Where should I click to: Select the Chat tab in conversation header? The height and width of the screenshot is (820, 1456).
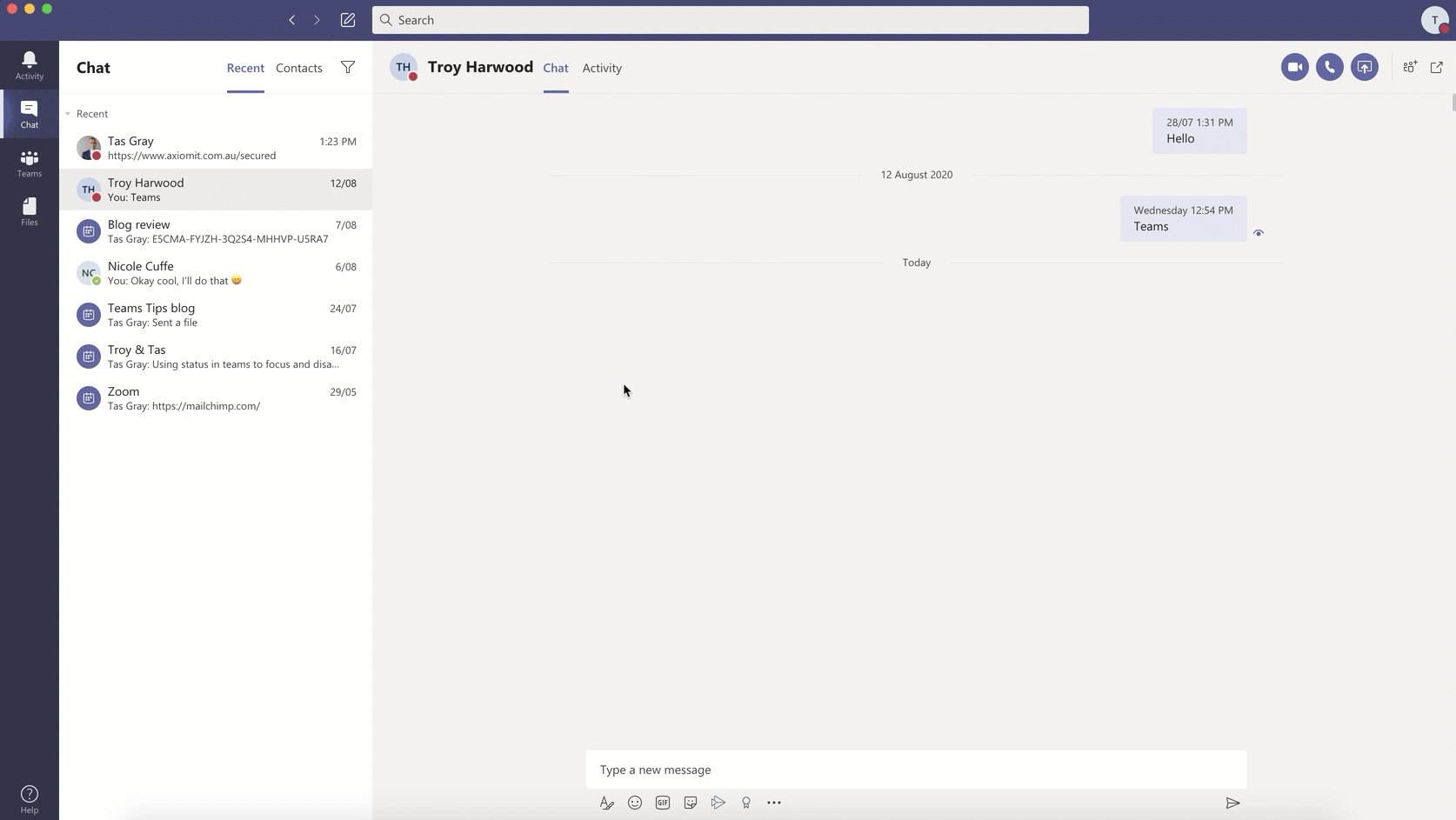(x=556, y=68)
